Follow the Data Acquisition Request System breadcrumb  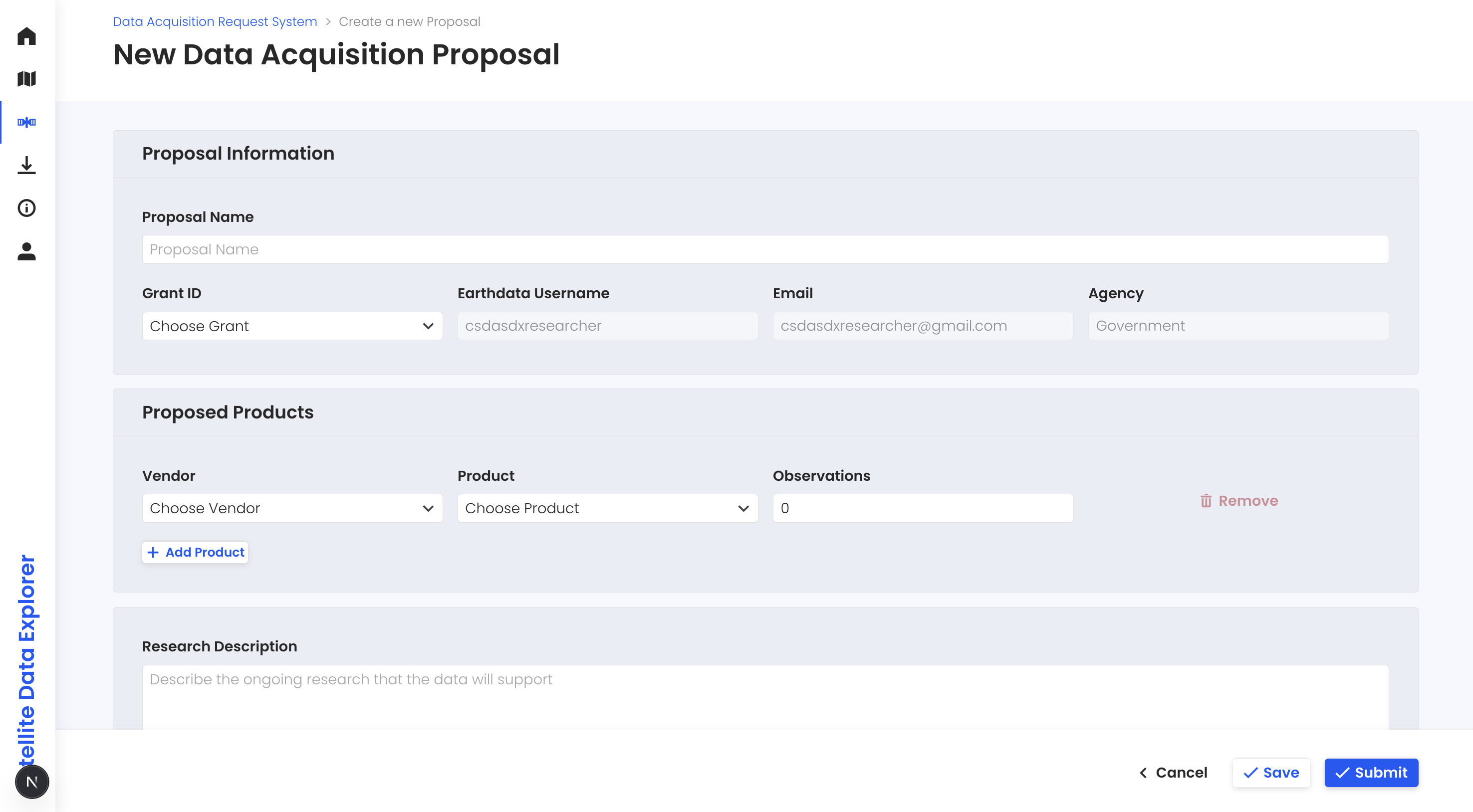pyautogui.click(x=215, y=22)
